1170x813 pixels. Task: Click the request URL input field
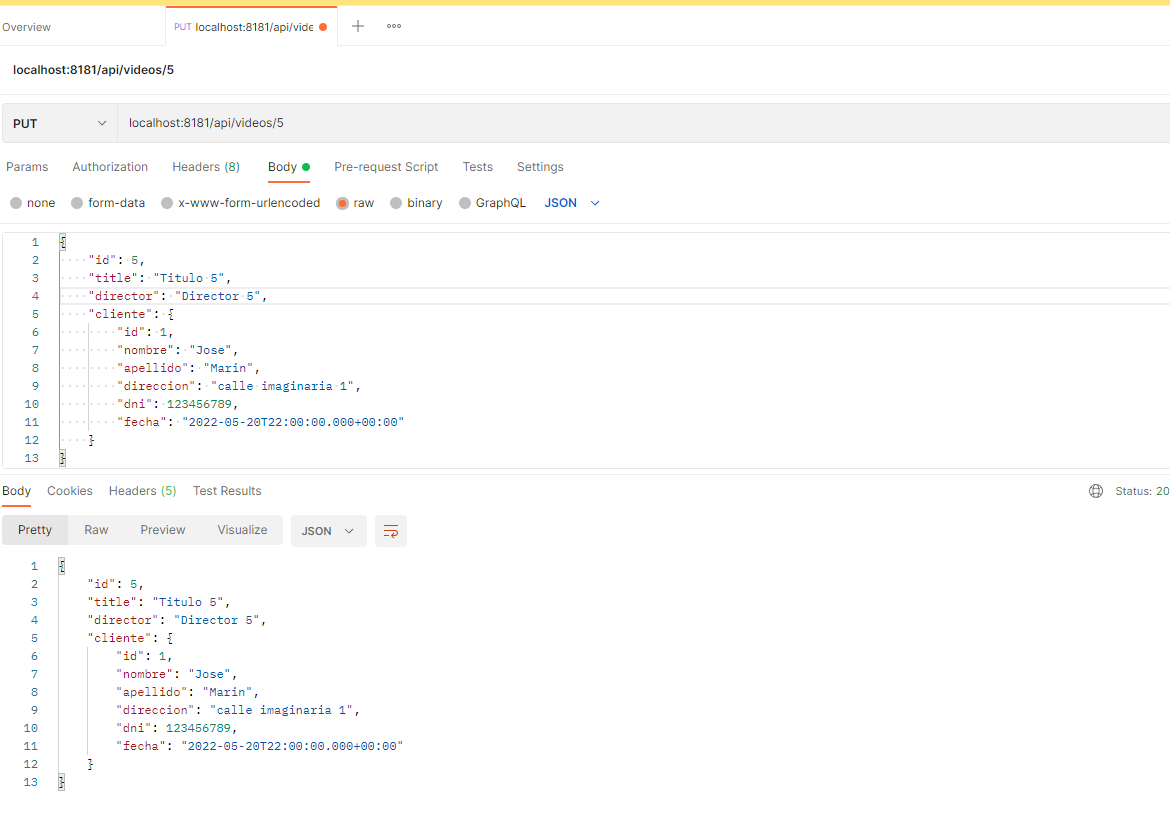400,122
